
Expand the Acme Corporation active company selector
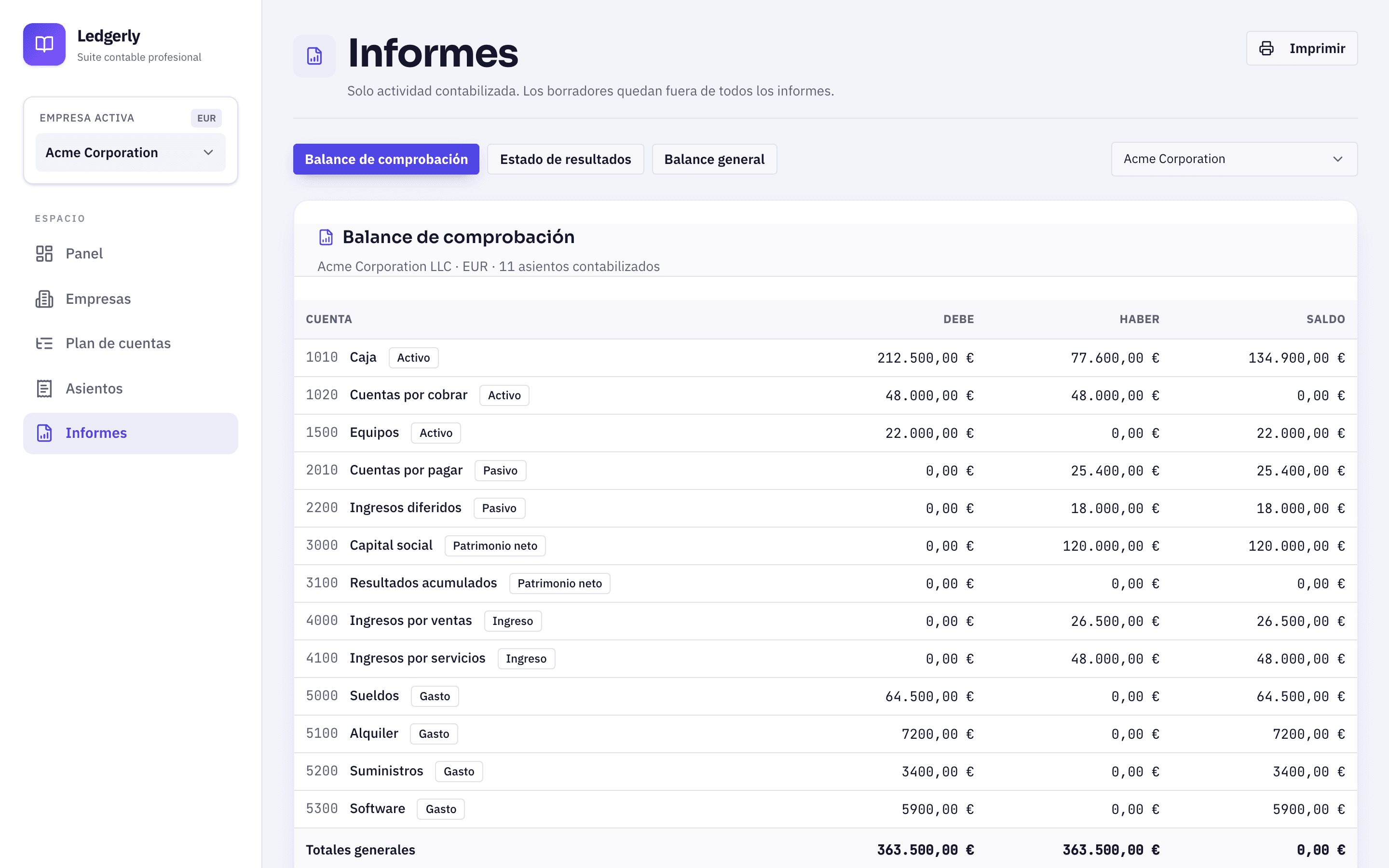tap(130, 153)
